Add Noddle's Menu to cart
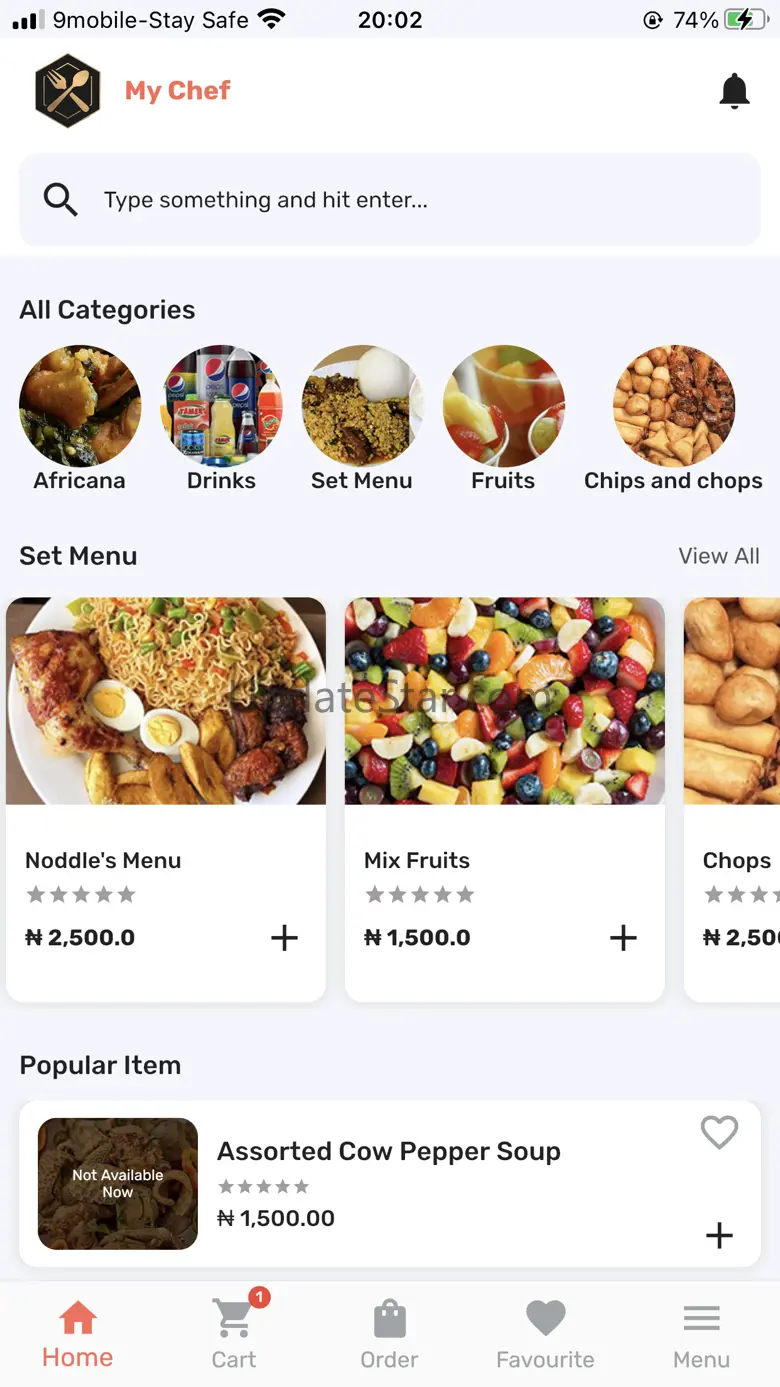Image resolution: width=780 pixels, height=1387 pixels. (284, 938)
